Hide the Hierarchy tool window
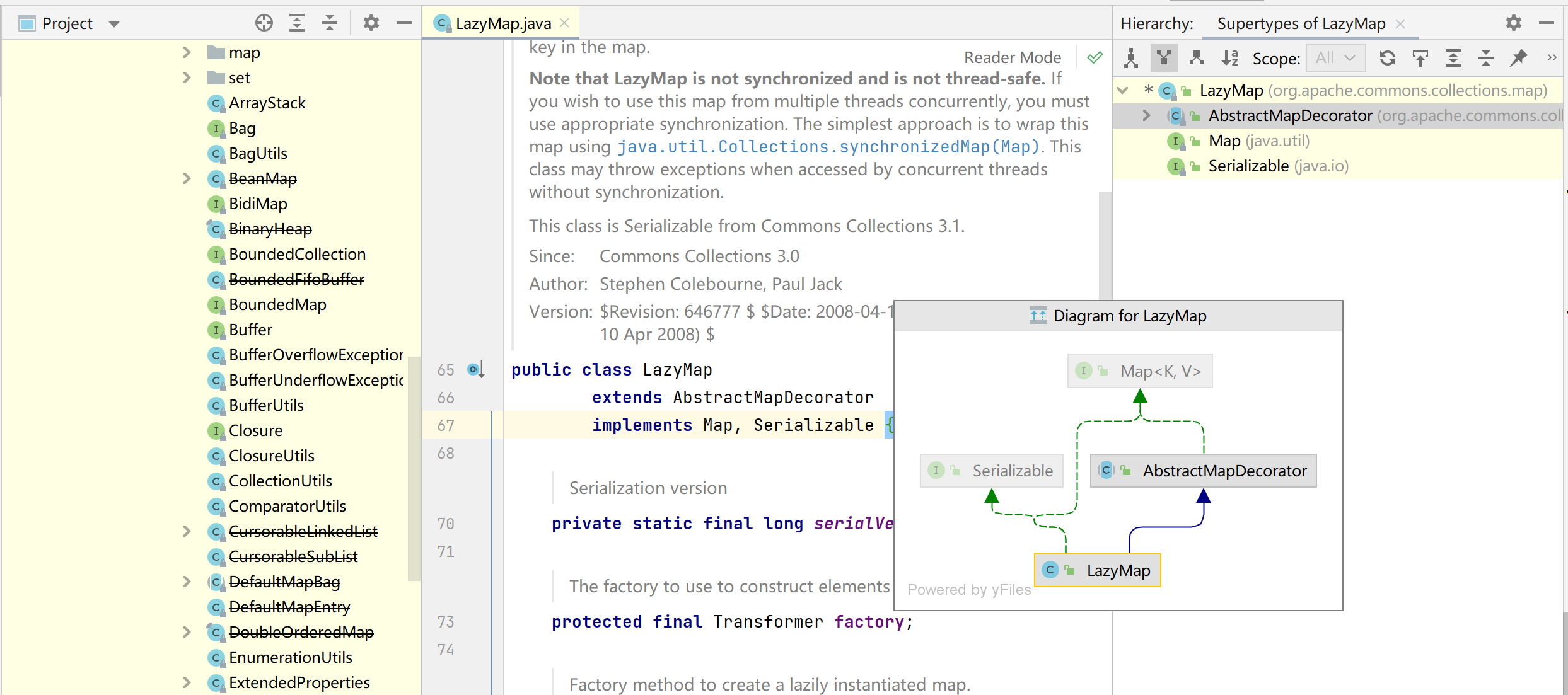1568x695 pixels. [x=1546, y=23]
